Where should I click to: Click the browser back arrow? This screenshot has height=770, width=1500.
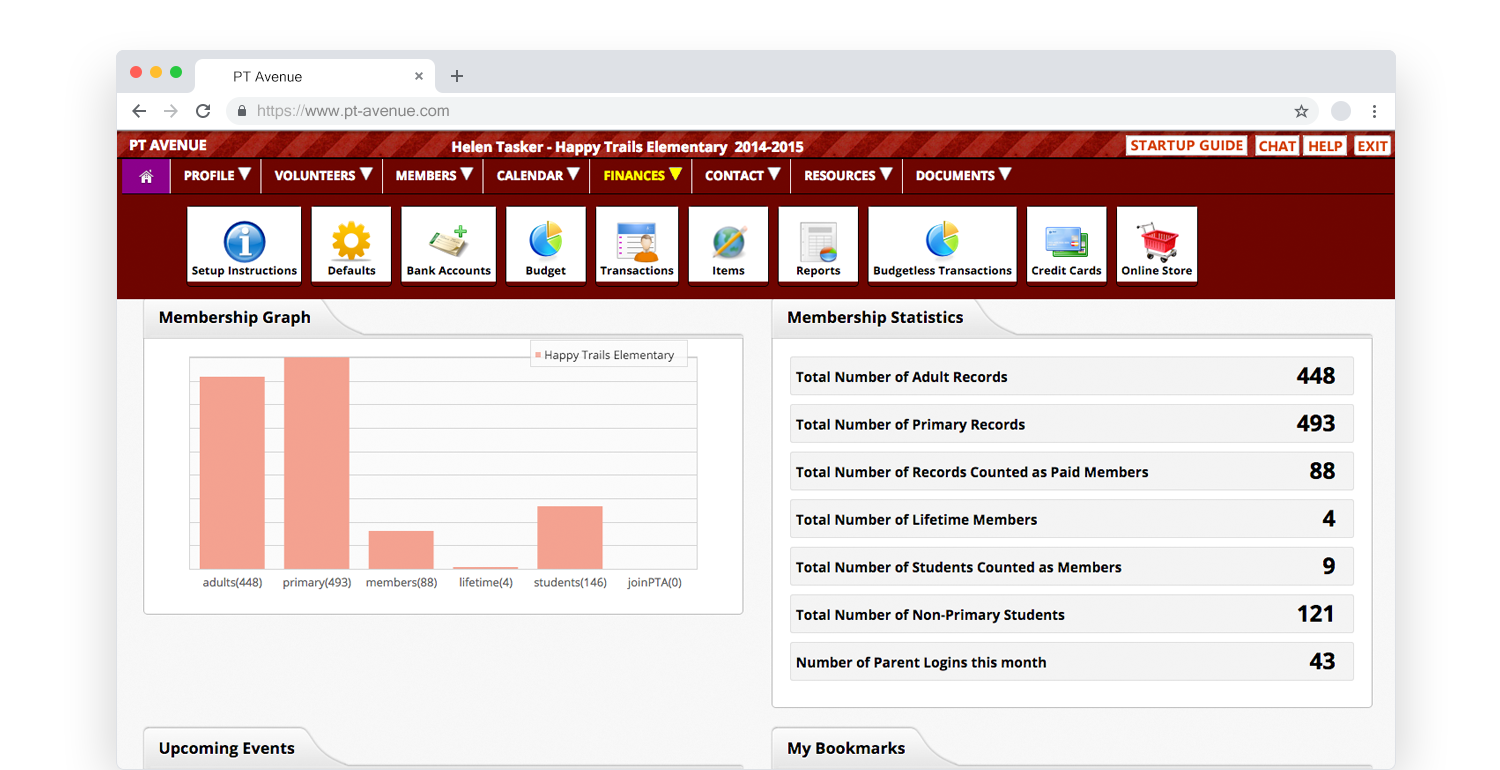tap(139, 111)
